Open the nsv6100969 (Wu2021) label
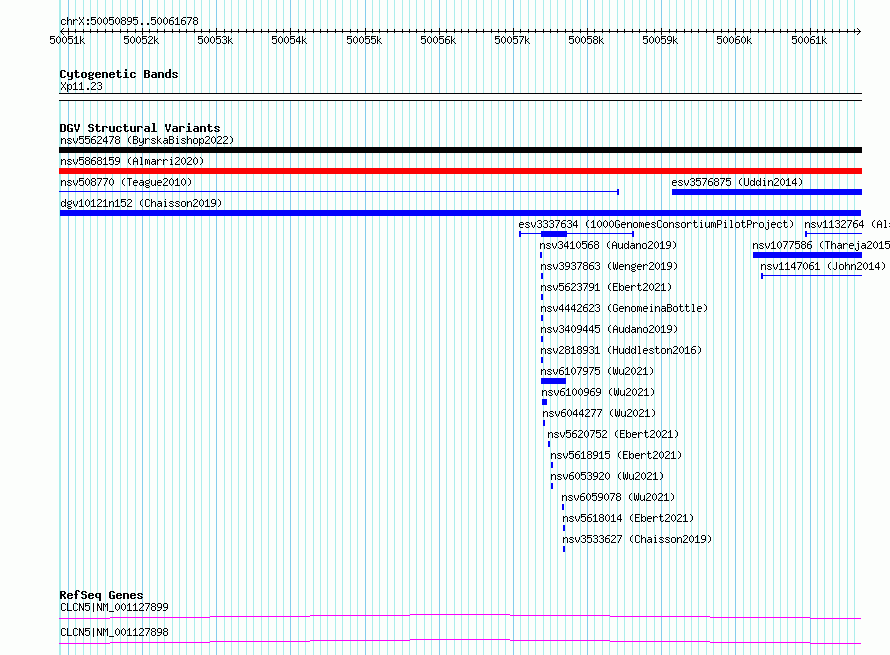Screen dimensions: 890x655 pos(598,392)
